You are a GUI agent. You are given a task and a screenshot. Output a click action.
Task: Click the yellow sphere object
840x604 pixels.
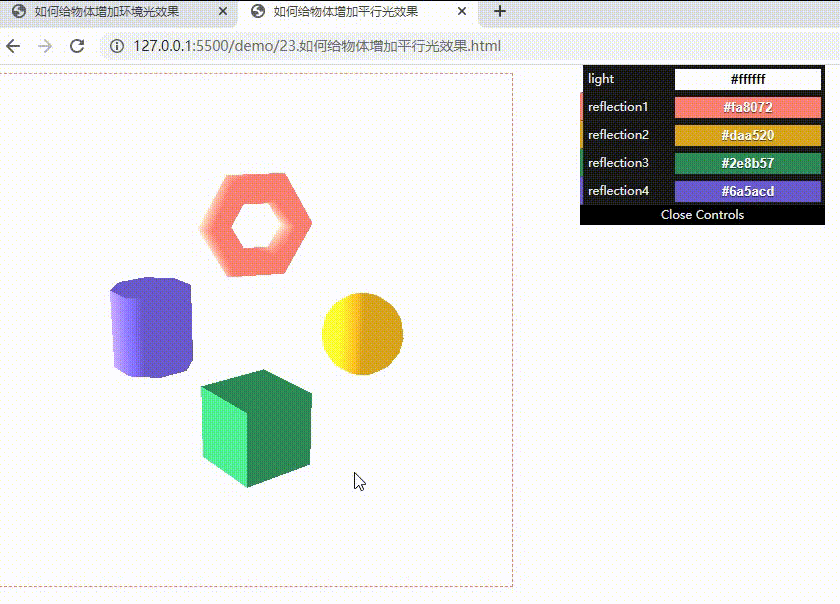(363, 333)
